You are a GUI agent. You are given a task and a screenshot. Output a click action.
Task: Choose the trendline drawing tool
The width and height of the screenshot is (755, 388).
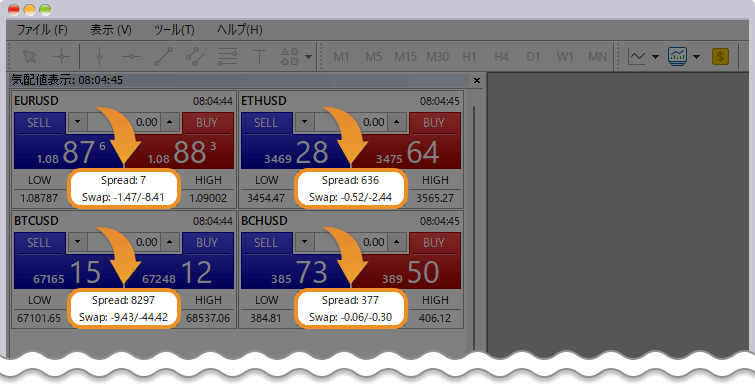163,57
